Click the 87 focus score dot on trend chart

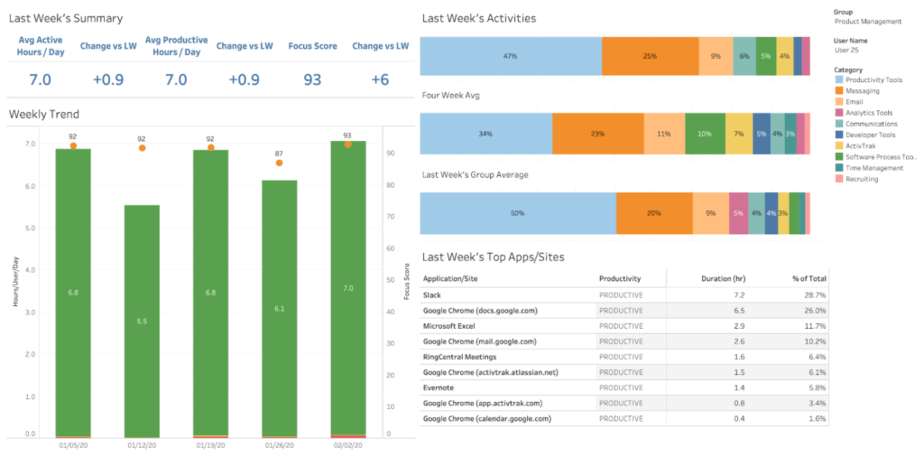(280, 162)
